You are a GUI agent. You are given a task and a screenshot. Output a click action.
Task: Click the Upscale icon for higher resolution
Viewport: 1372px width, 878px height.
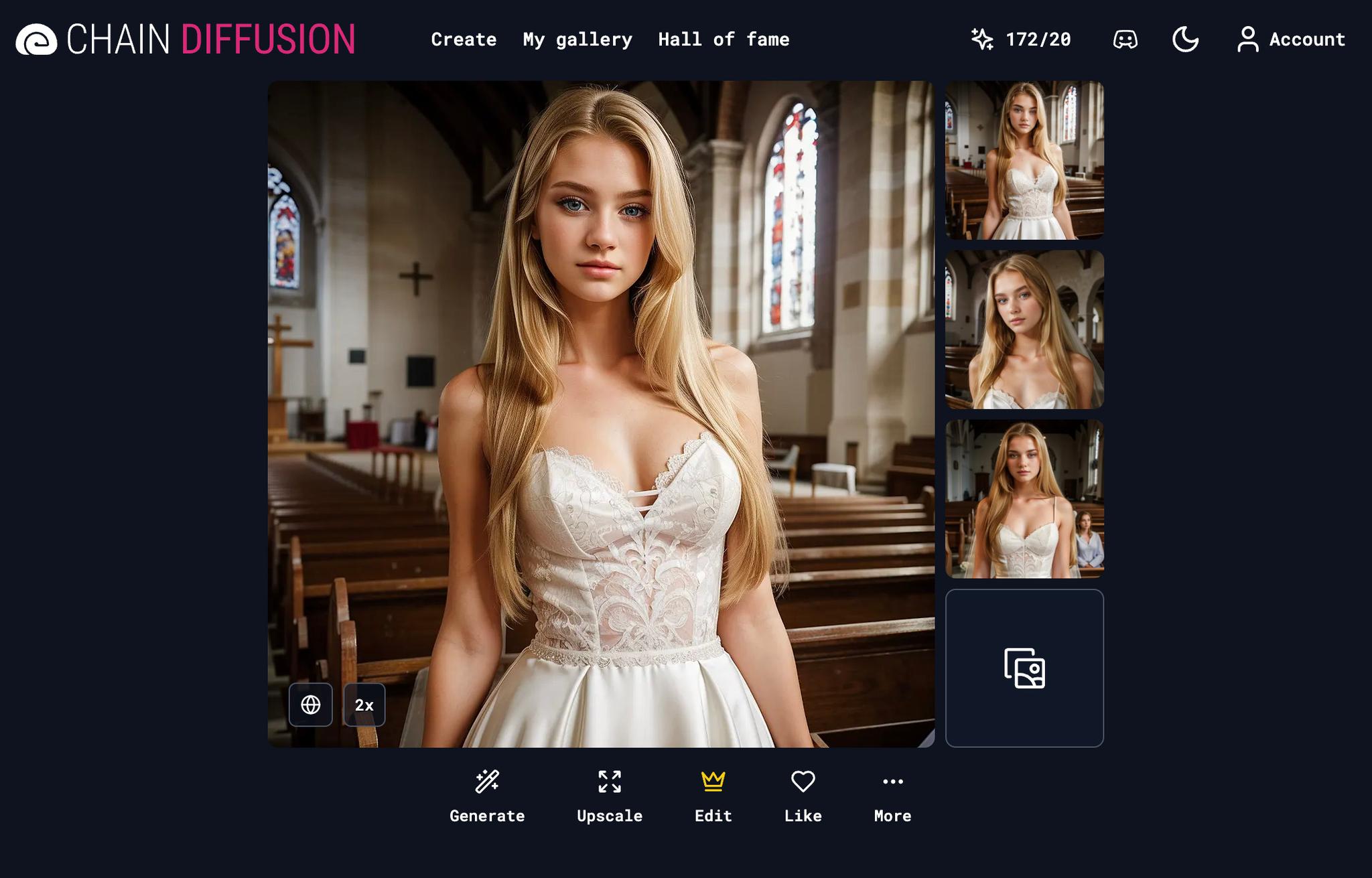click(x=610, y=781)
